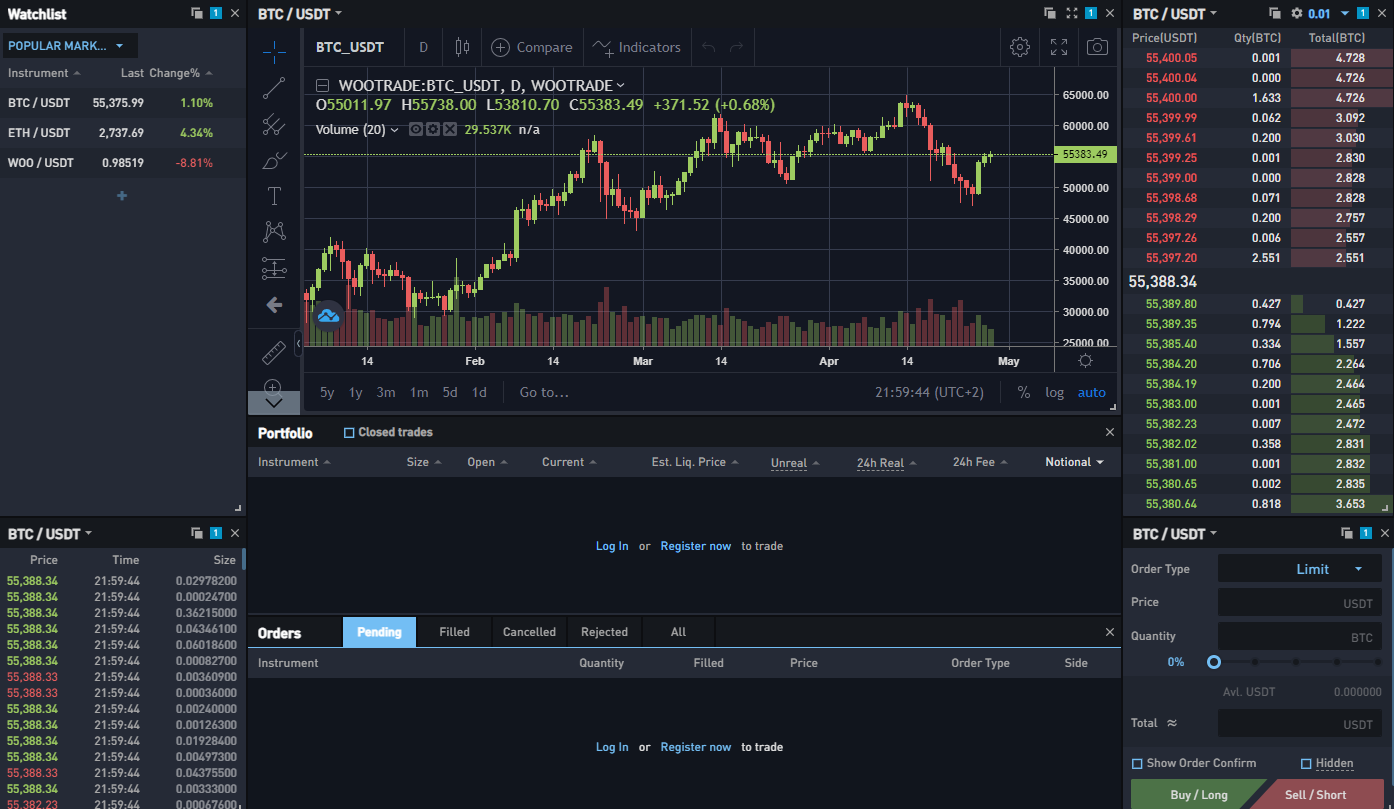Toggle percent scale on the chart
The image size is (1394, 809).
click(1024, 392)
